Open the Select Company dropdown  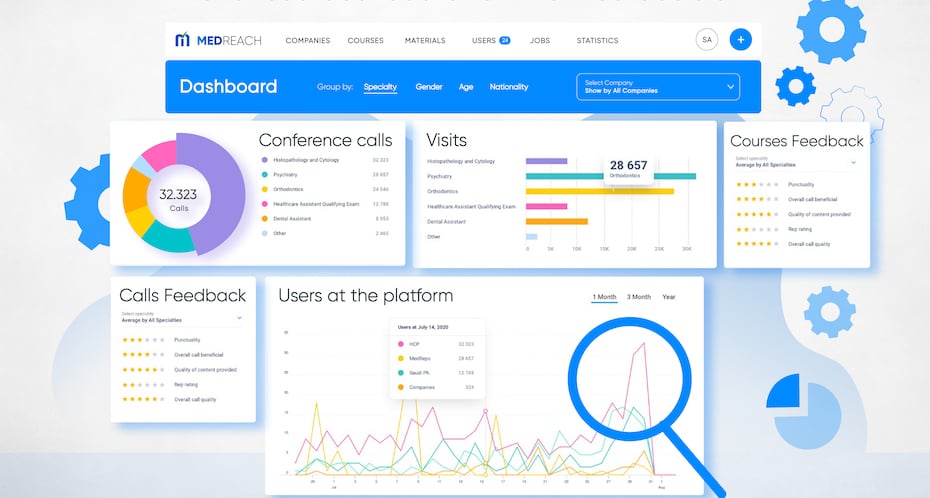(658, 87)
